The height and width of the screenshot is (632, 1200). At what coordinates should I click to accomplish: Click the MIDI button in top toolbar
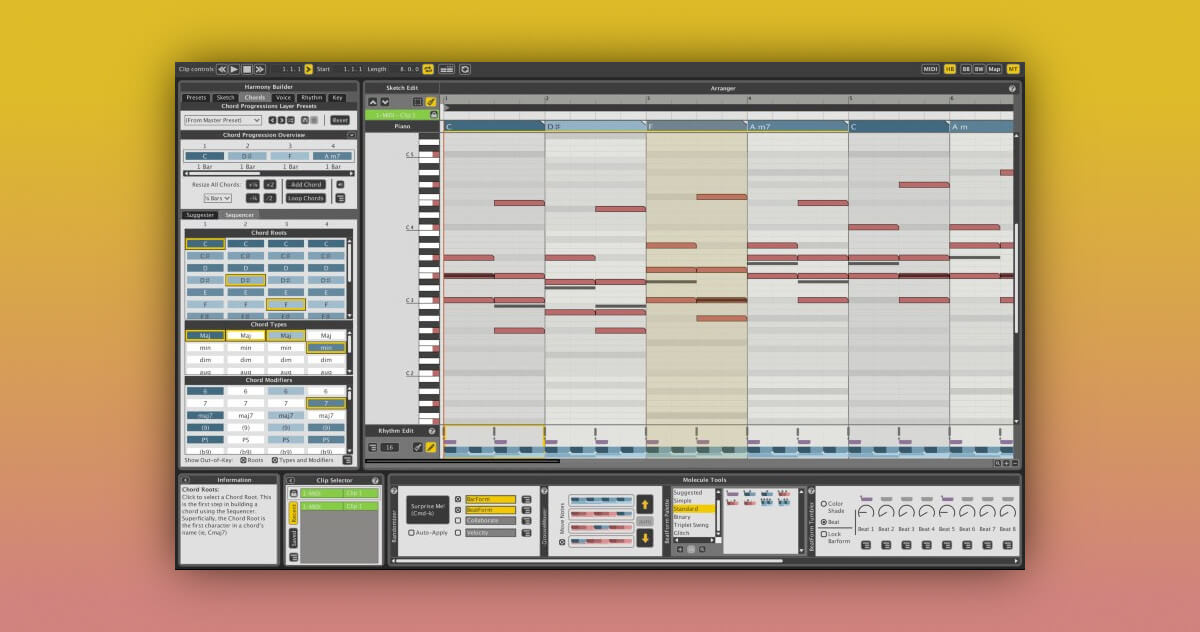930,69
